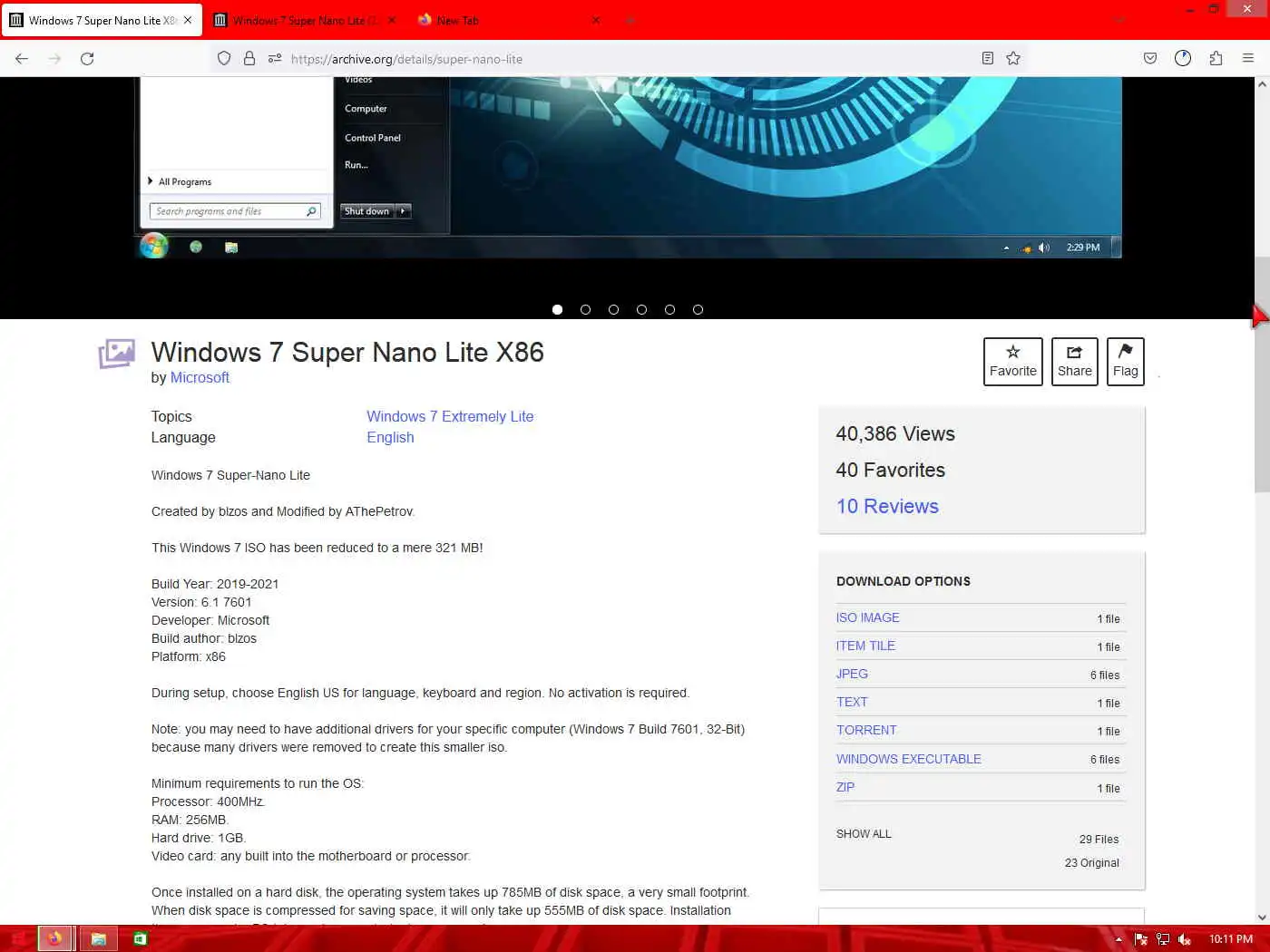1270x952 pixels.
Task: Open the 10 Reviews link
Action: [x=887, y=507]
